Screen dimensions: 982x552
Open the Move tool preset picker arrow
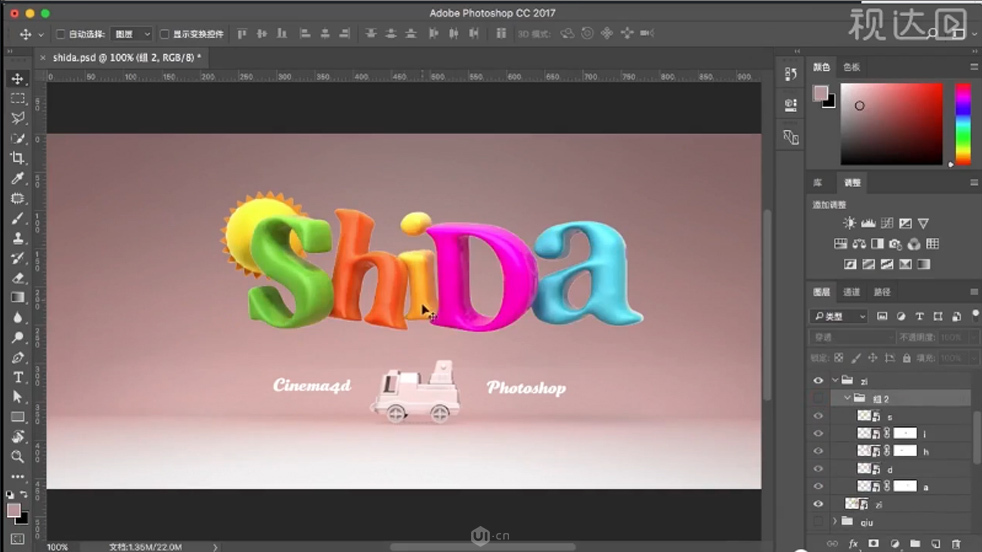coord(41,34)
